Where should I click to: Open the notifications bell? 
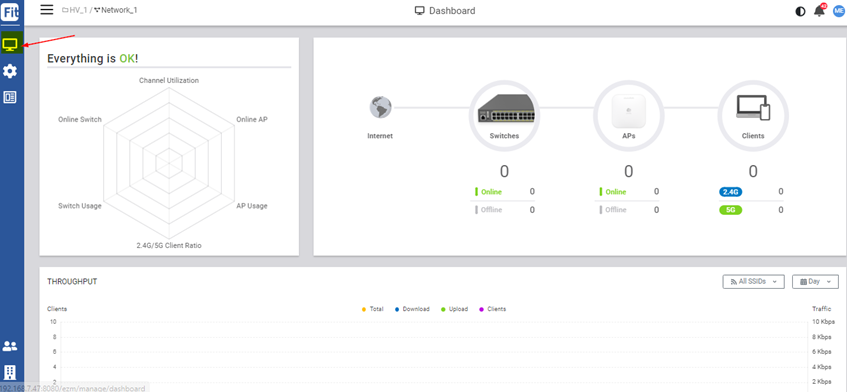click(x=819, y=11)
